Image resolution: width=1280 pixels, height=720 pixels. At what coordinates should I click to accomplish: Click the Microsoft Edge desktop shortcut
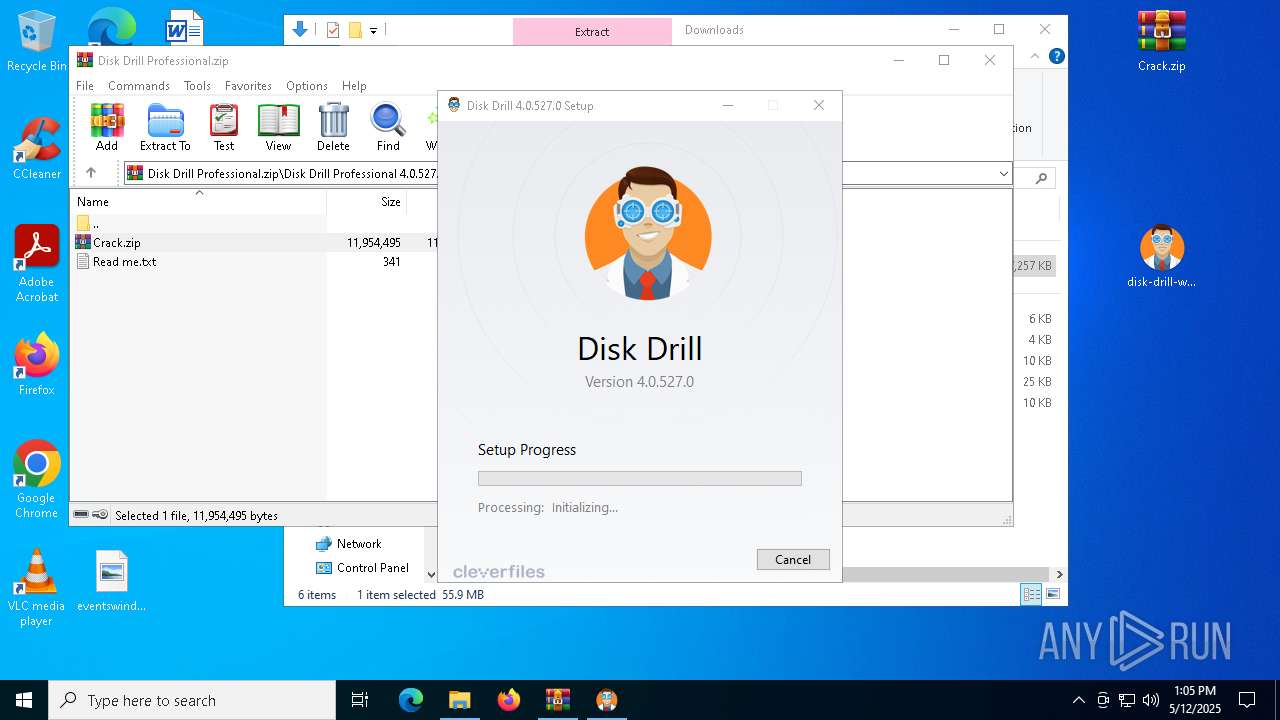coord(111,26)
